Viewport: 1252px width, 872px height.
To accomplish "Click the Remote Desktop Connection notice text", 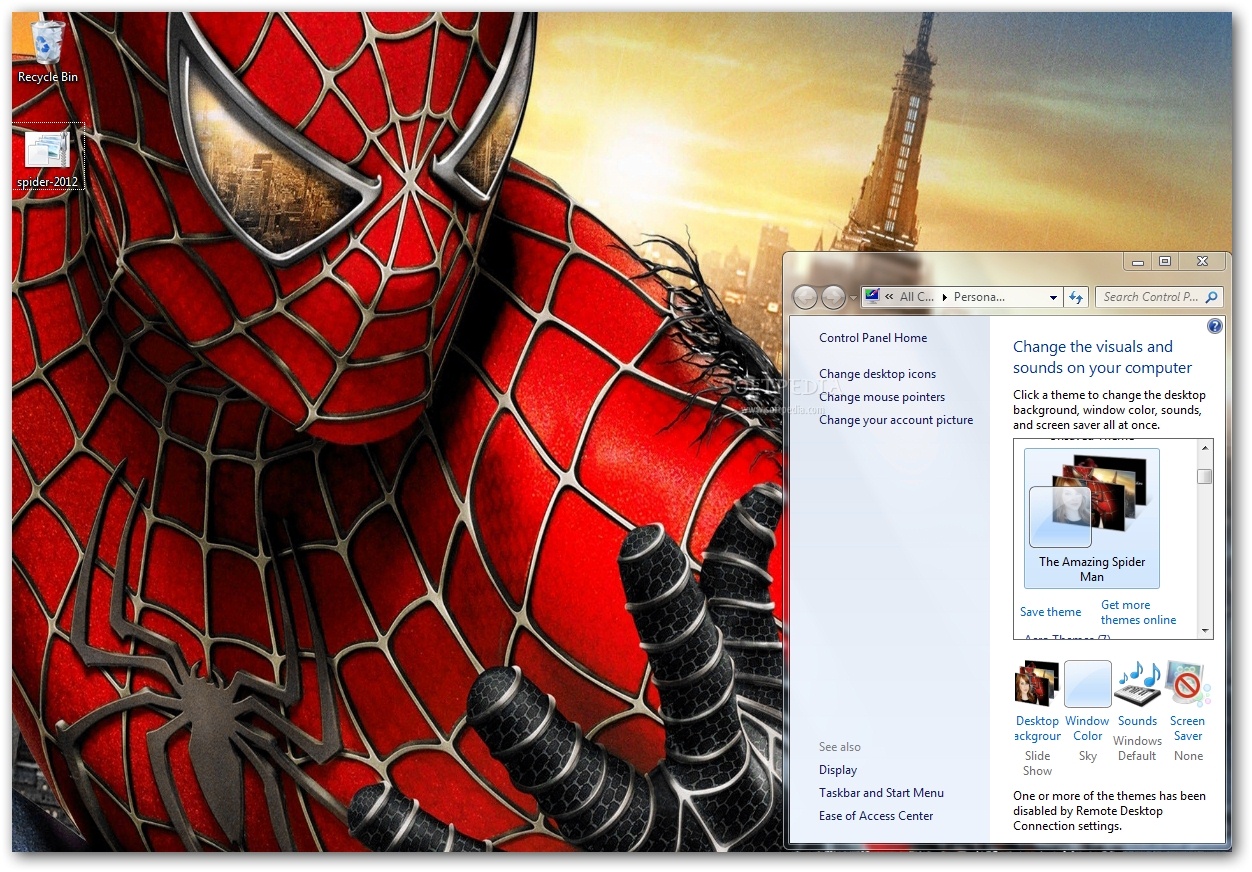I will [x=1109, y=811].
